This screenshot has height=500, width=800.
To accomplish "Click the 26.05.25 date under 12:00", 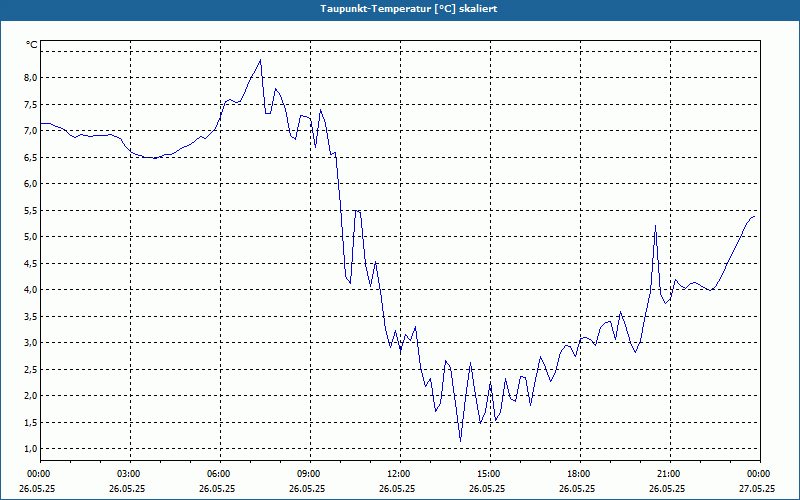I will [397, 488].
